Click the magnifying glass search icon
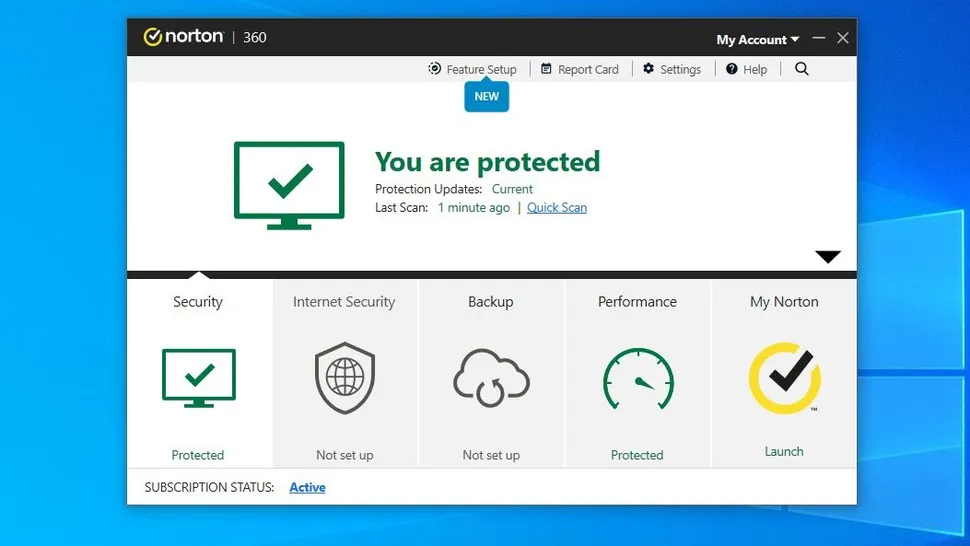970x546 pixels. 801,69
